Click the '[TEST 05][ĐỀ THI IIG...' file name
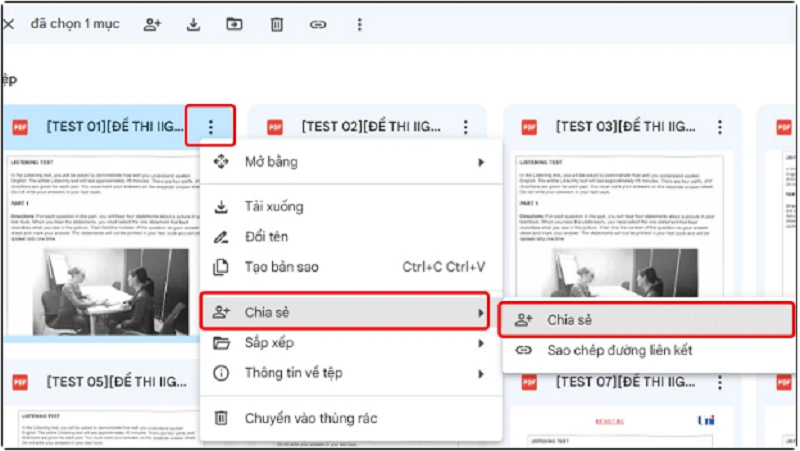This screenshot has width=800, height=451. click(x=116, y=382)
